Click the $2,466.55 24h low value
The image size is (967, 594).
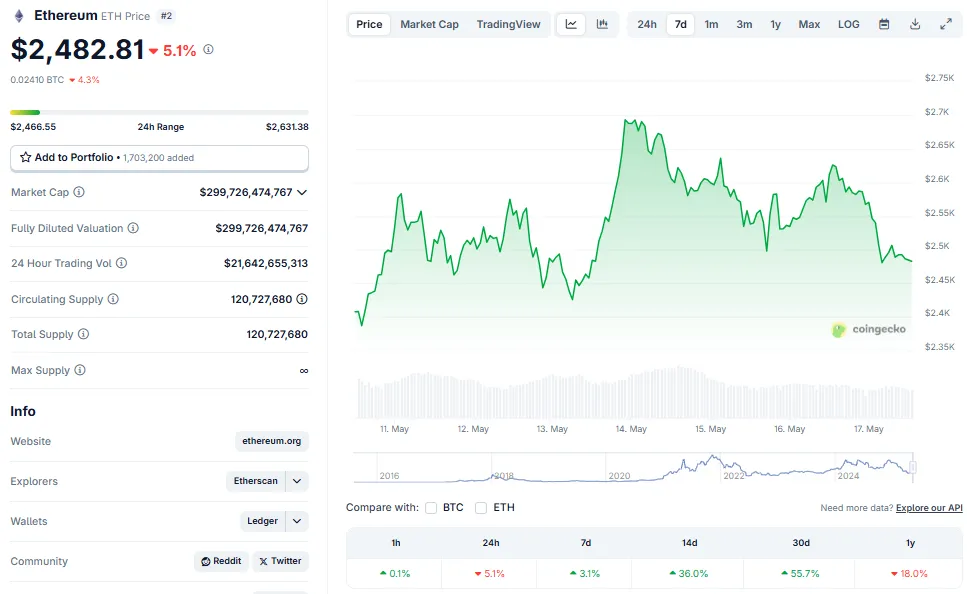33,126
